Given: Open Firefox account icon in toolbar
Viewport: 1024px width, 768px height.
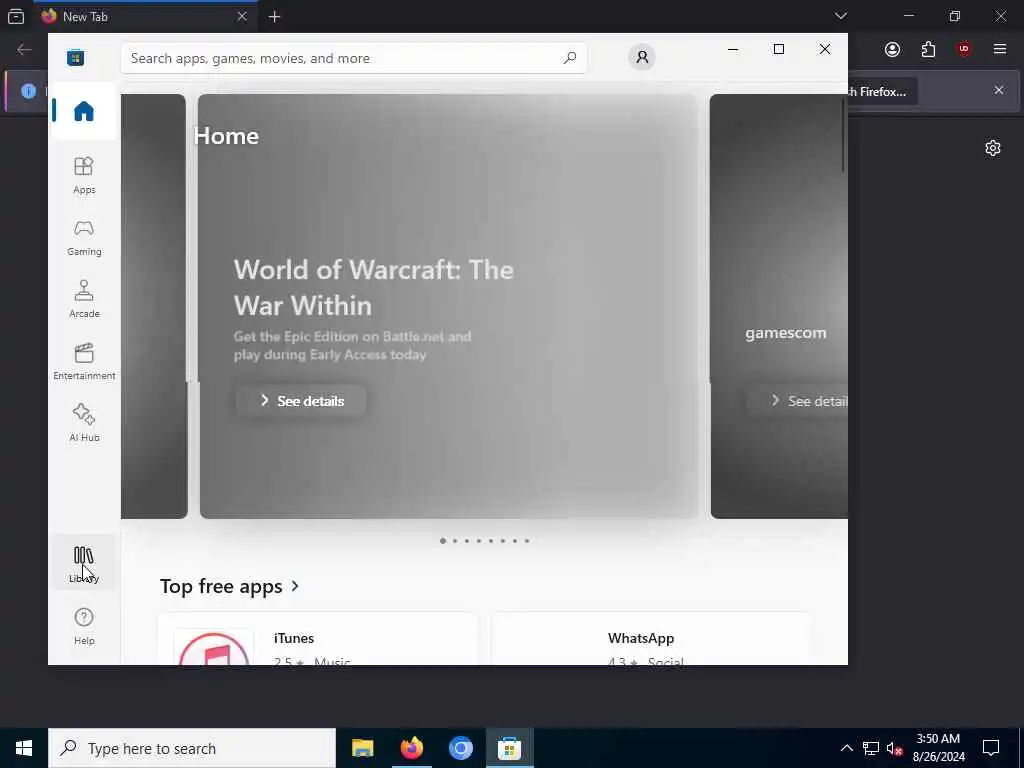Looking at the screenshot, I should (x=892, y=50).
